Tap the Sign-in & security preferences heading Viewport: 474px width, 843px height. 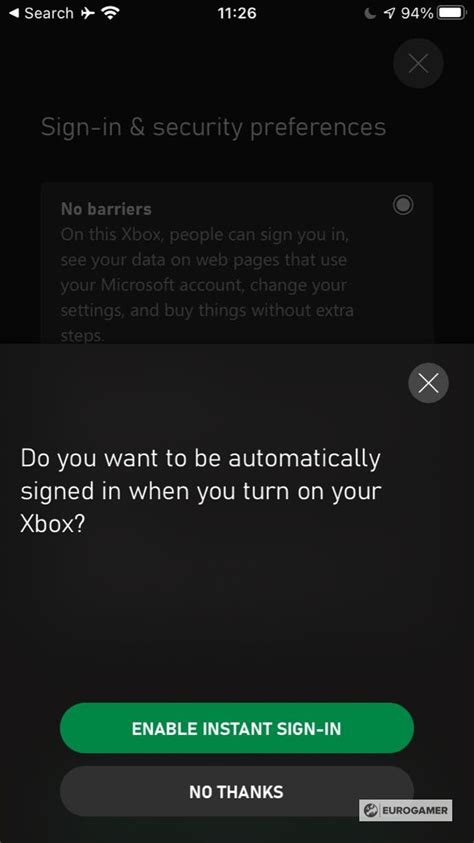[213, 127]
